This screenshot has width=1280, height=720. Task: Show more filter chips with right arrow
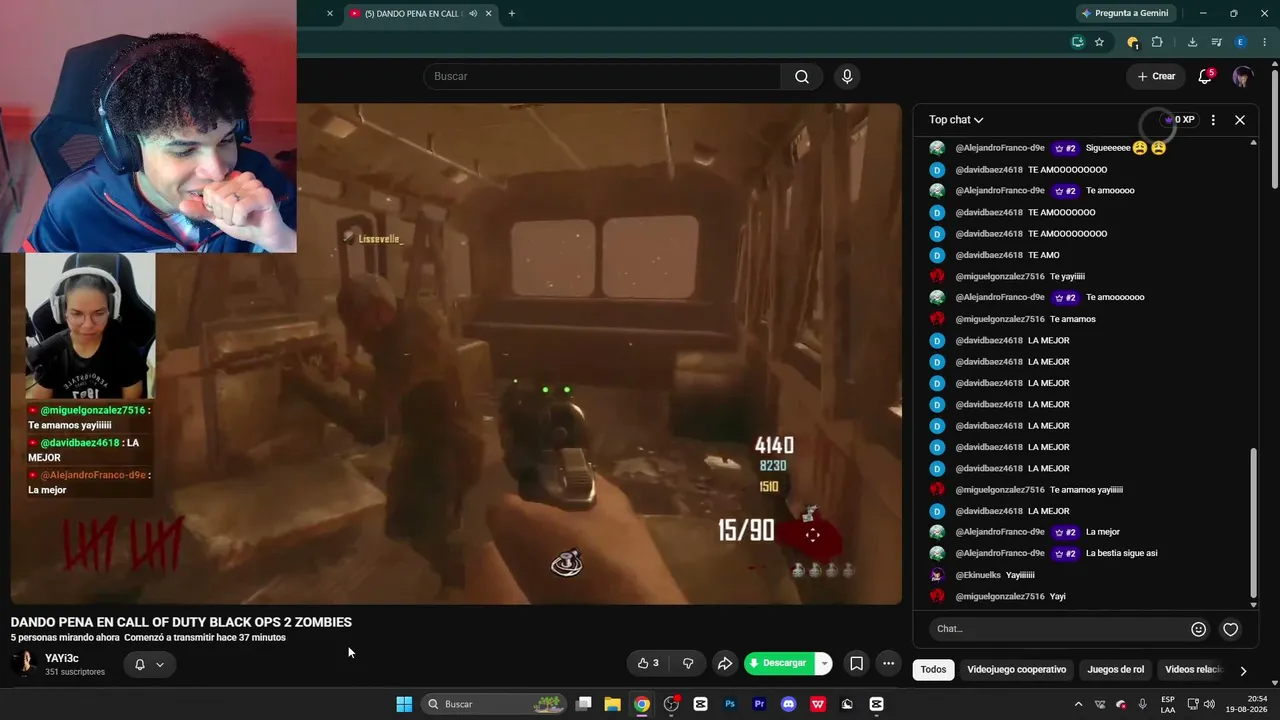click(1243, 671)
